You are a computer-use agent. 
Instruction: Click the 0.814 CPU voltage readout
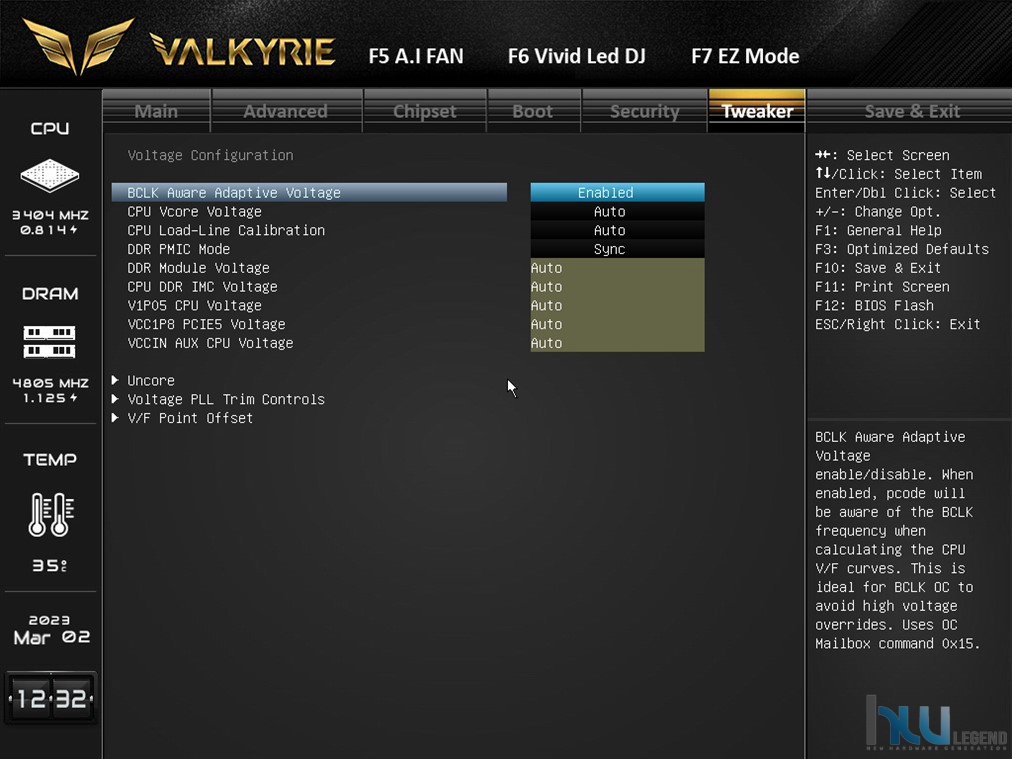pyautogui.click(x=48, y=230)
